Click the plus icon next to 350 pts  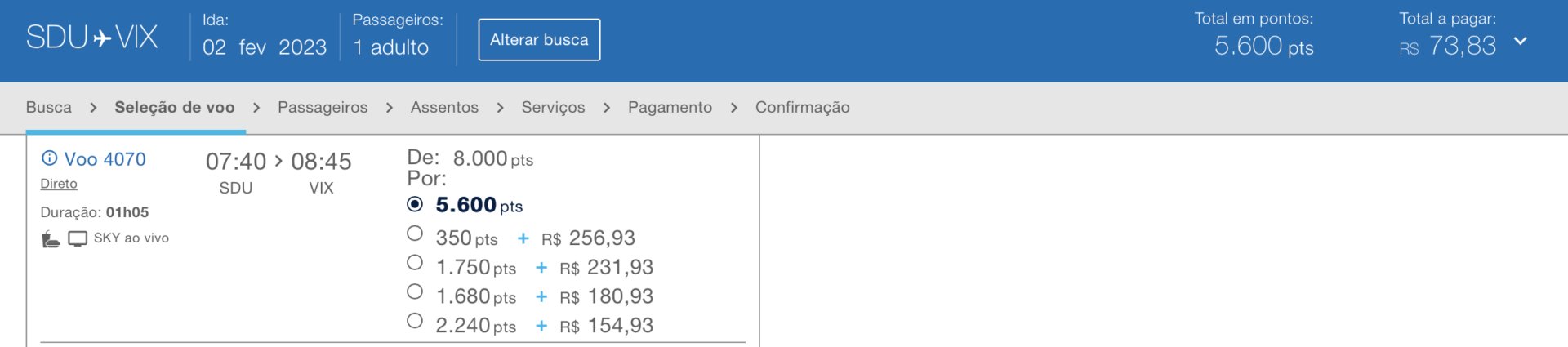point(523,238)
